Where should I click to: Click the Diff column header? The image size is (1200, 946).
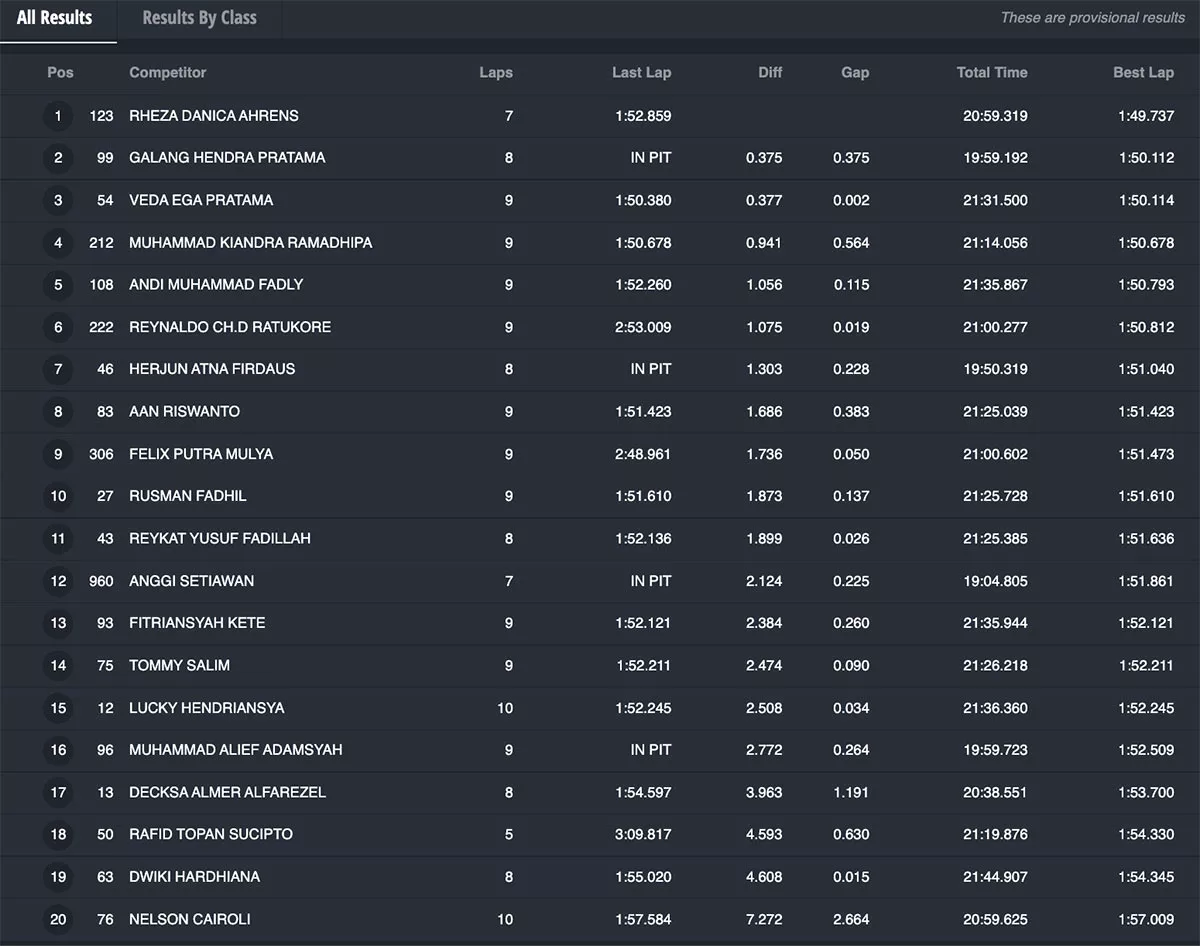click(769, 72)
